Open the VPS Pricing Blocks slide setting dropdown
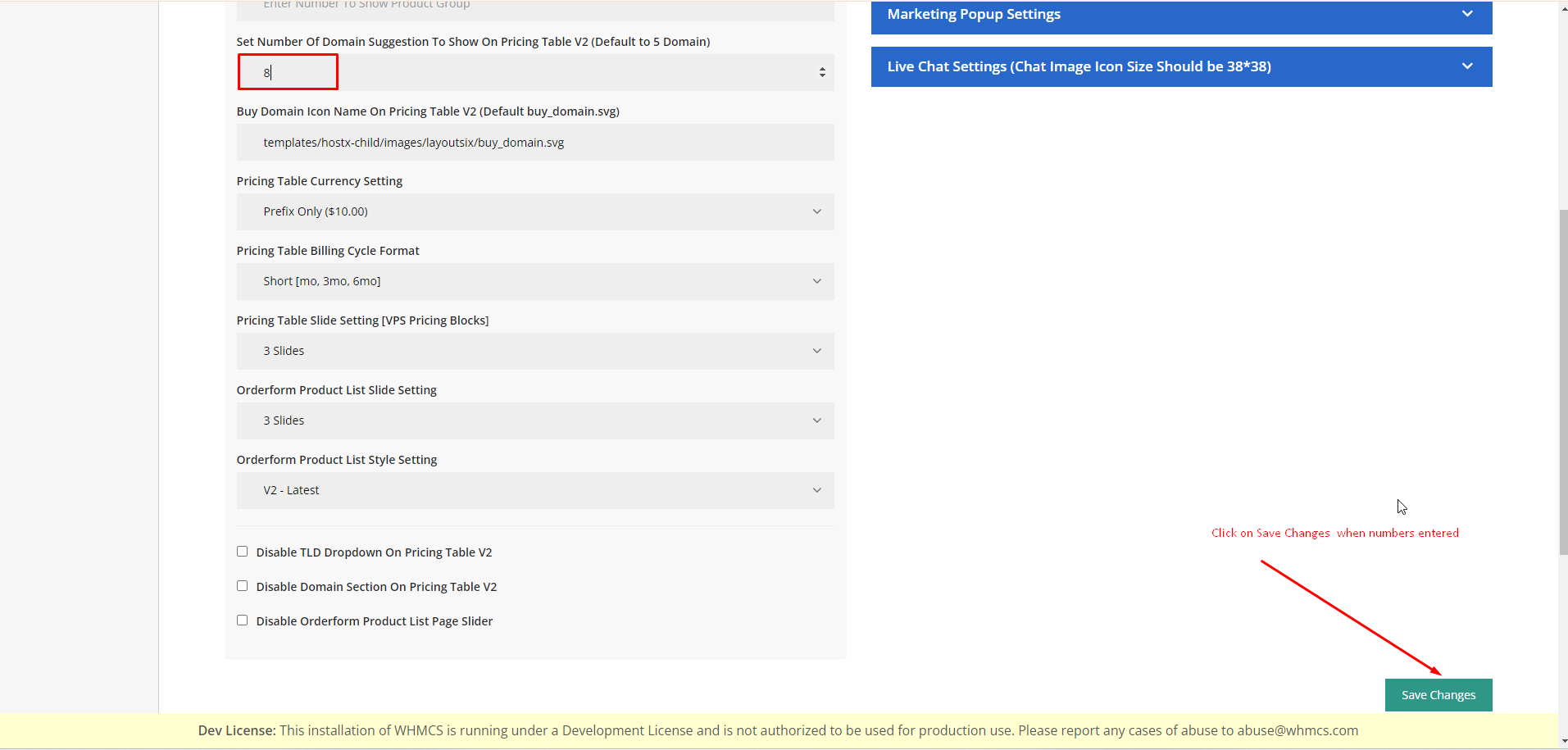Screen dimensions: 1568x750 (534, 351)
